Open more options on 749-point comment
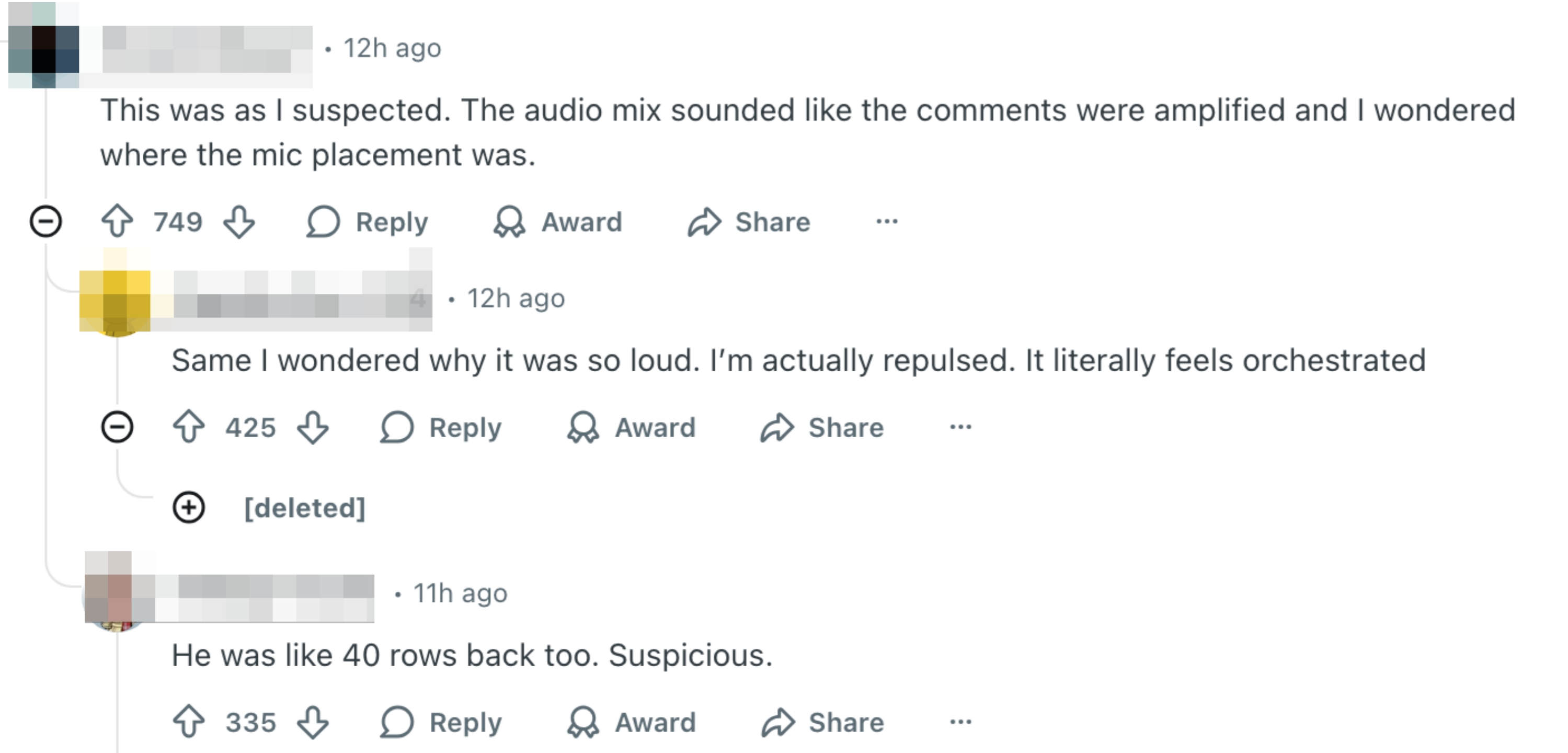This screenshot has height=753, width=1568. click(x=886, y=221)
